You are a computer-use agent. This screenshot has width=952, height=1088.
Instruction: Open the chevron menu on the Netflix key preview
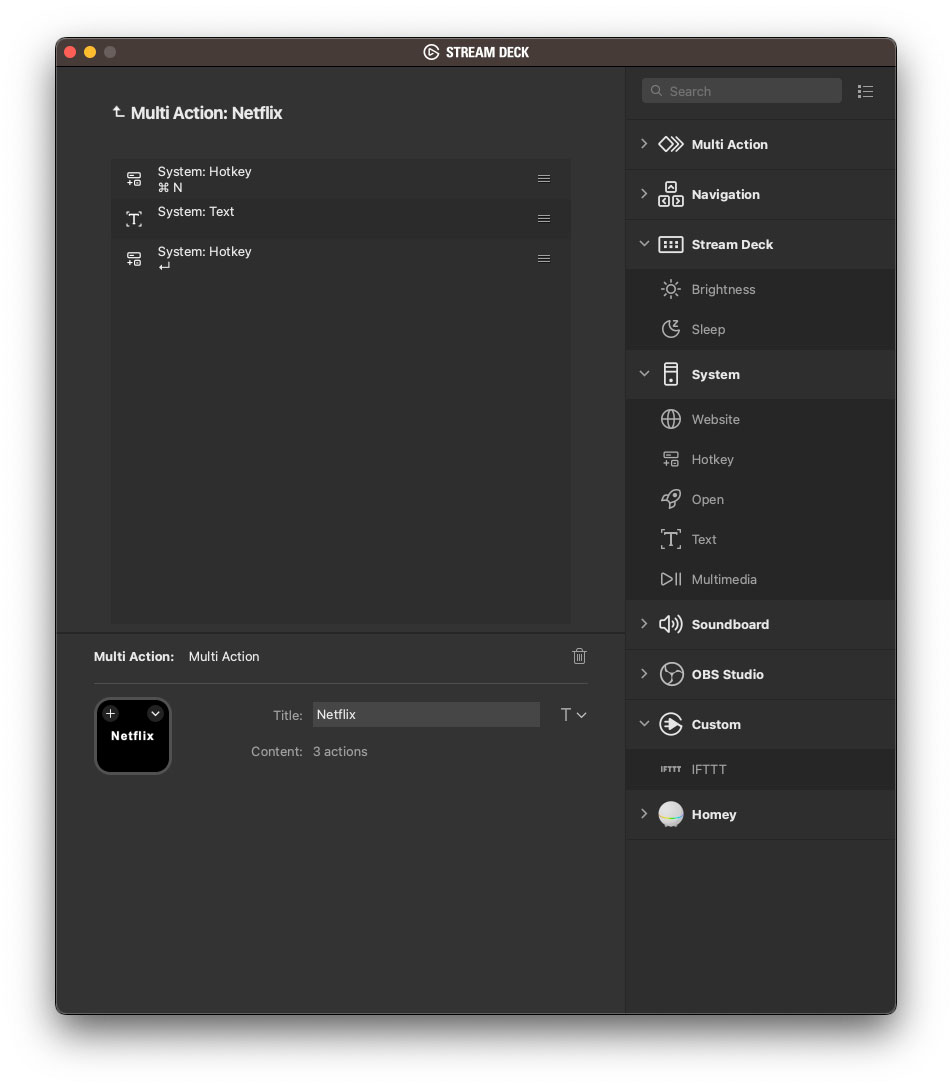coord(155,713)
